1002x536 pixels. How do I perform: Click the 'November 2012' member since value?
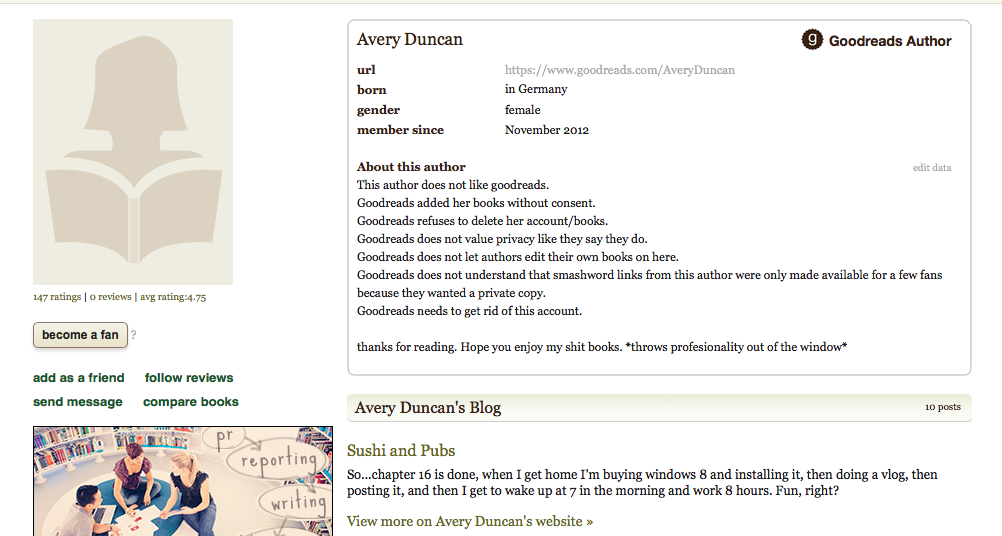pyautogui.click(x=547, y=130)
